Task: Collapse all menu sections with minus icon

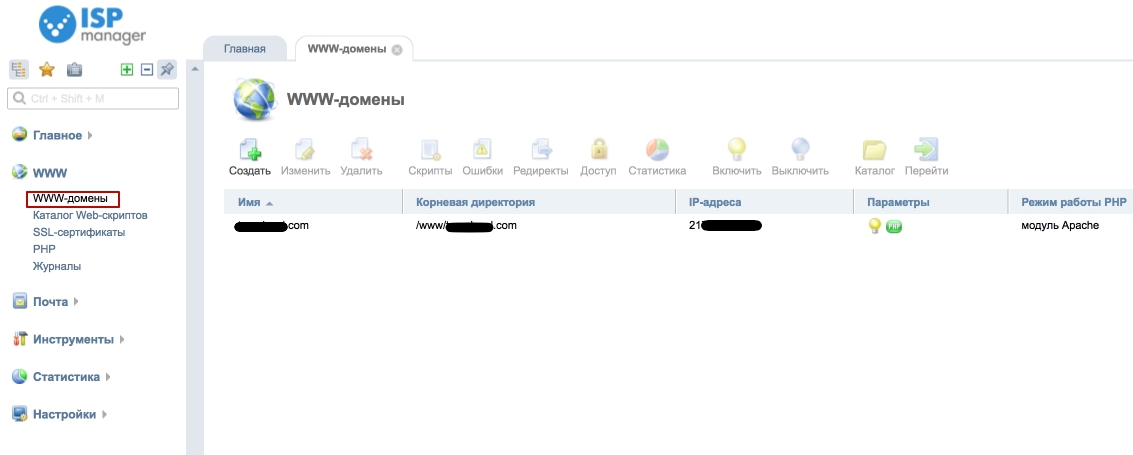Action: (146, 70)
